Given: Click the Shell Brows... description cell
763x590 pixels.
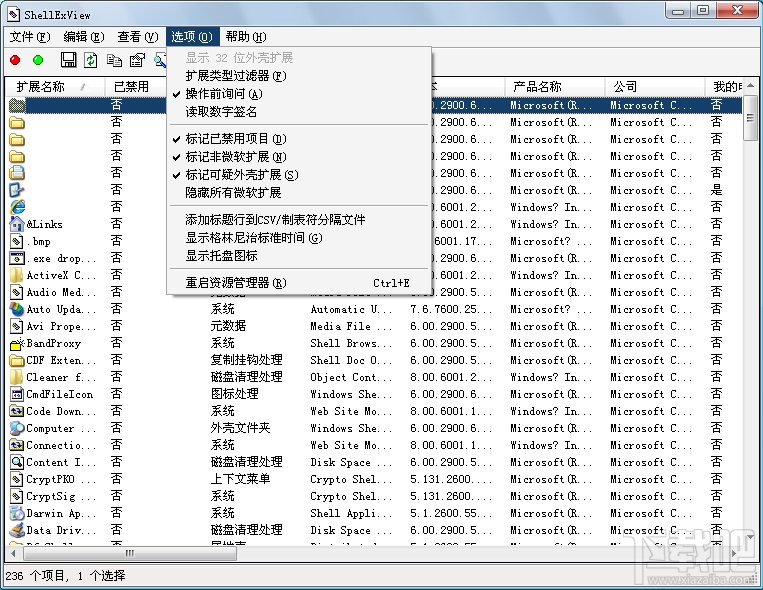Looking at the screenshot, I should point(351,343).
